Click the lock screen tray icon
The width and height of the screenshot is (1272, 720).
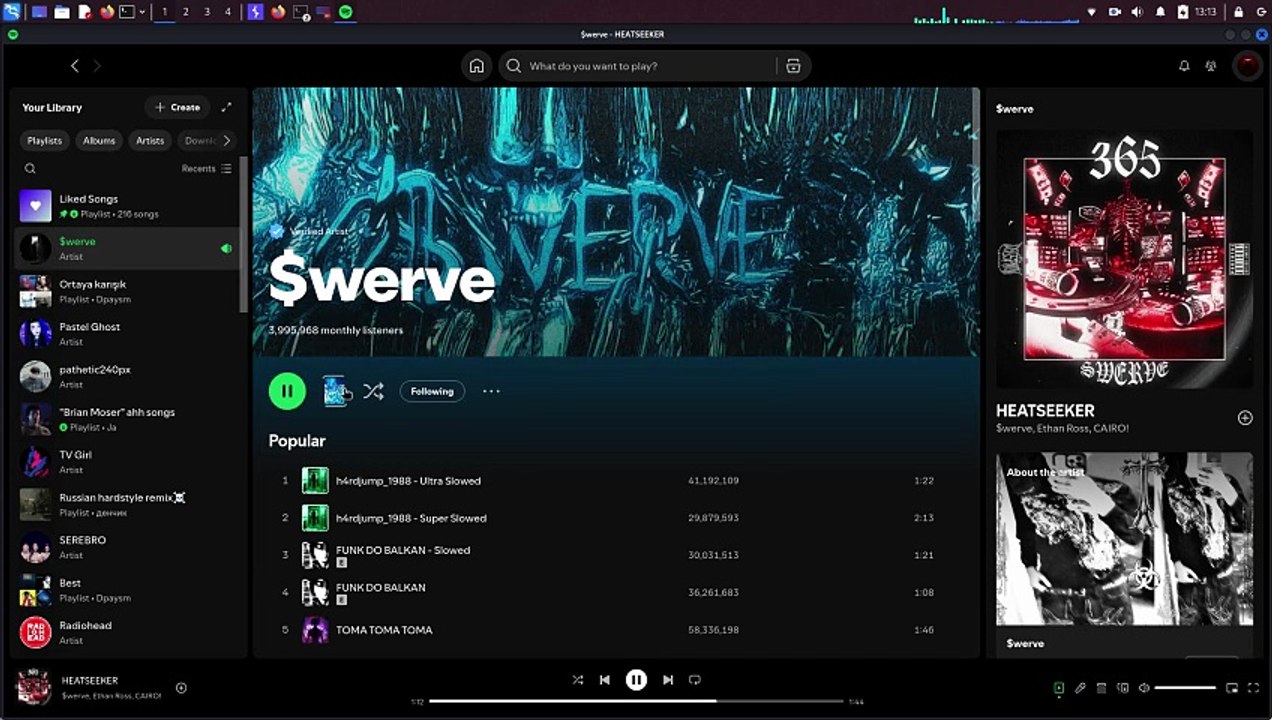click(x=1238, y=12)
